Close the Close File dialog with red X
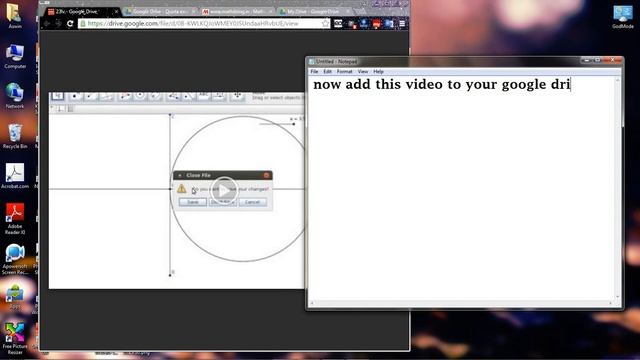 [266, 175]
